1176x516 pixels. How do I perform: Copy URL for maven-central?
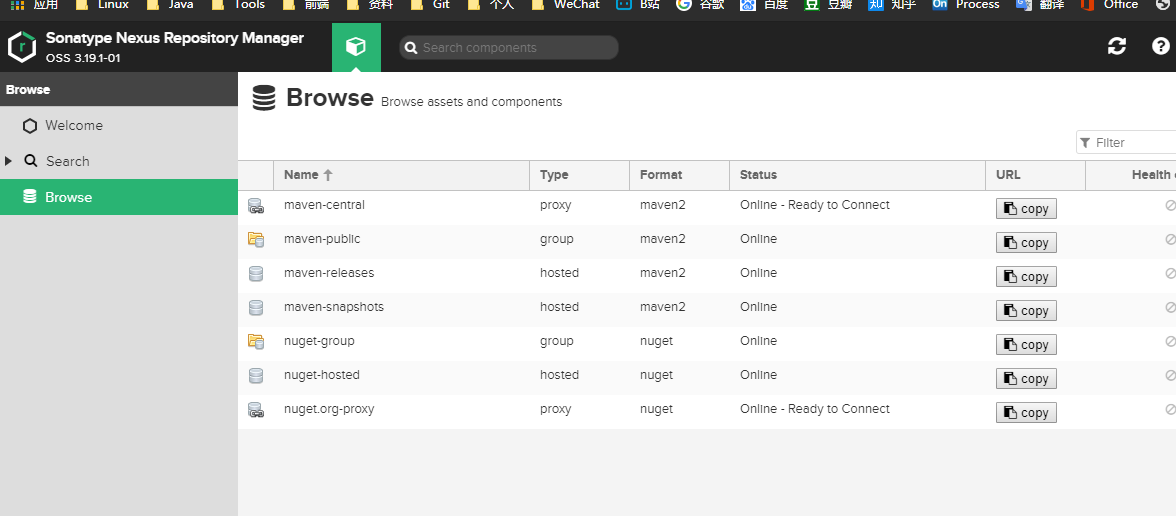[x=1026, y=208]
